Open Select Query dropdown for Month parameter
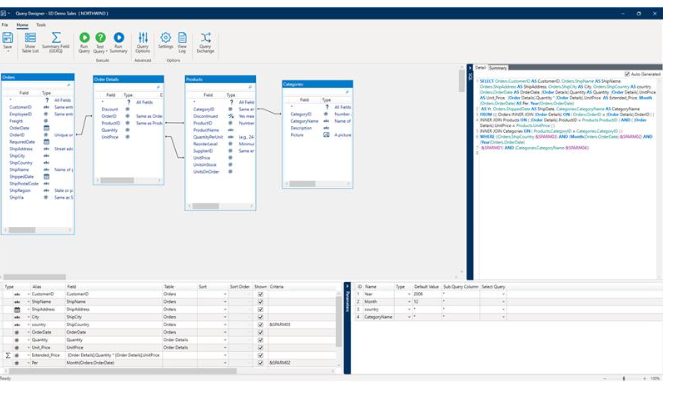 pyautogui.click(x=503, y=302)
